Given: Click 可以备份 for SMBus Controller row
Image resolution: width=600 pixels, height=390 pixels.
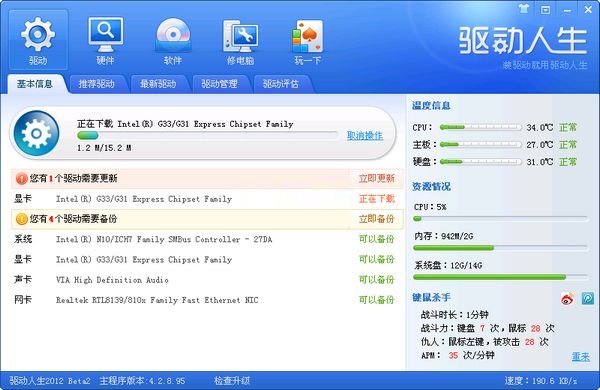Looking at the screenshot, I should click(377, 239).
